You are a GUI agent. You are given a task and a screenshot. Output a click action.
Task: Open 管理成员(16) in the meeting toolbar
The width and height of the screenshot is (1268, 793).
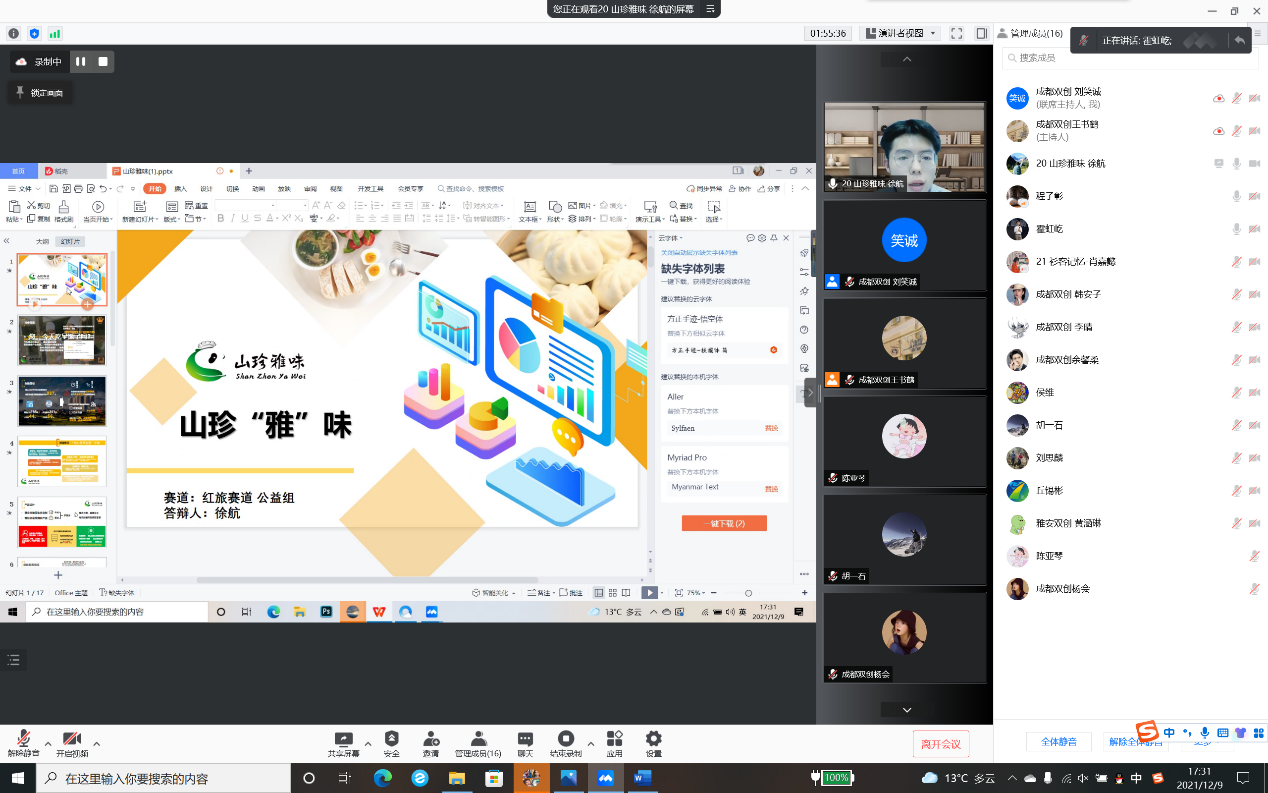pos(478,742)
